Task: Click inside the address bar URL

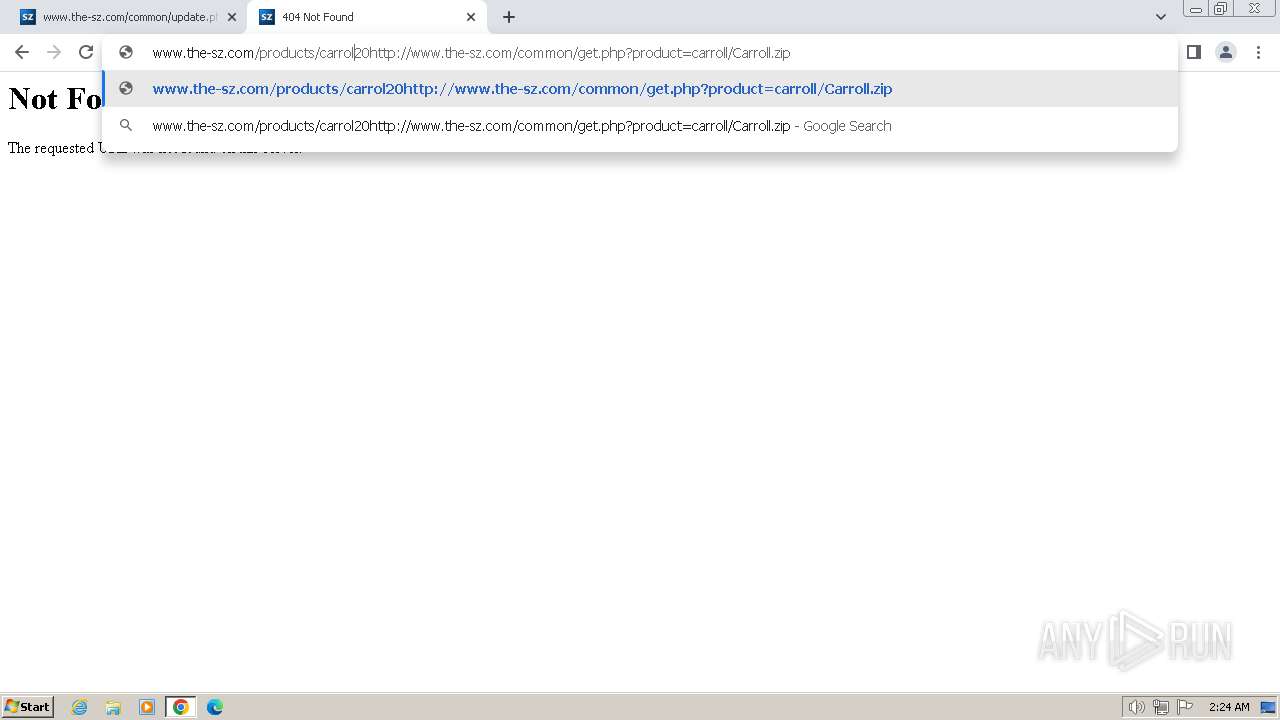Action: pos(471,53)
